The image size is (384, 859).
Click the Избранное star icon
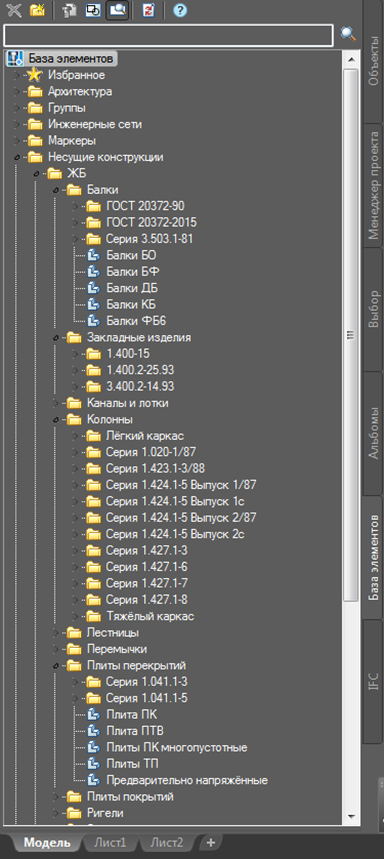[35, 75]
